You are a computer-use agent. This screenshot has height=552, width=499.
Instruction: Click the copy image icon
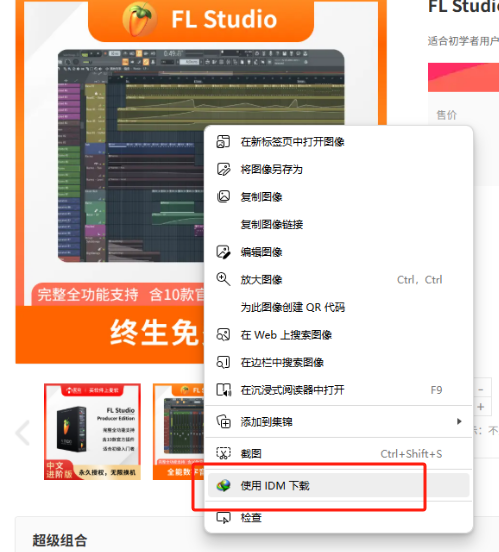pos(223,196)
